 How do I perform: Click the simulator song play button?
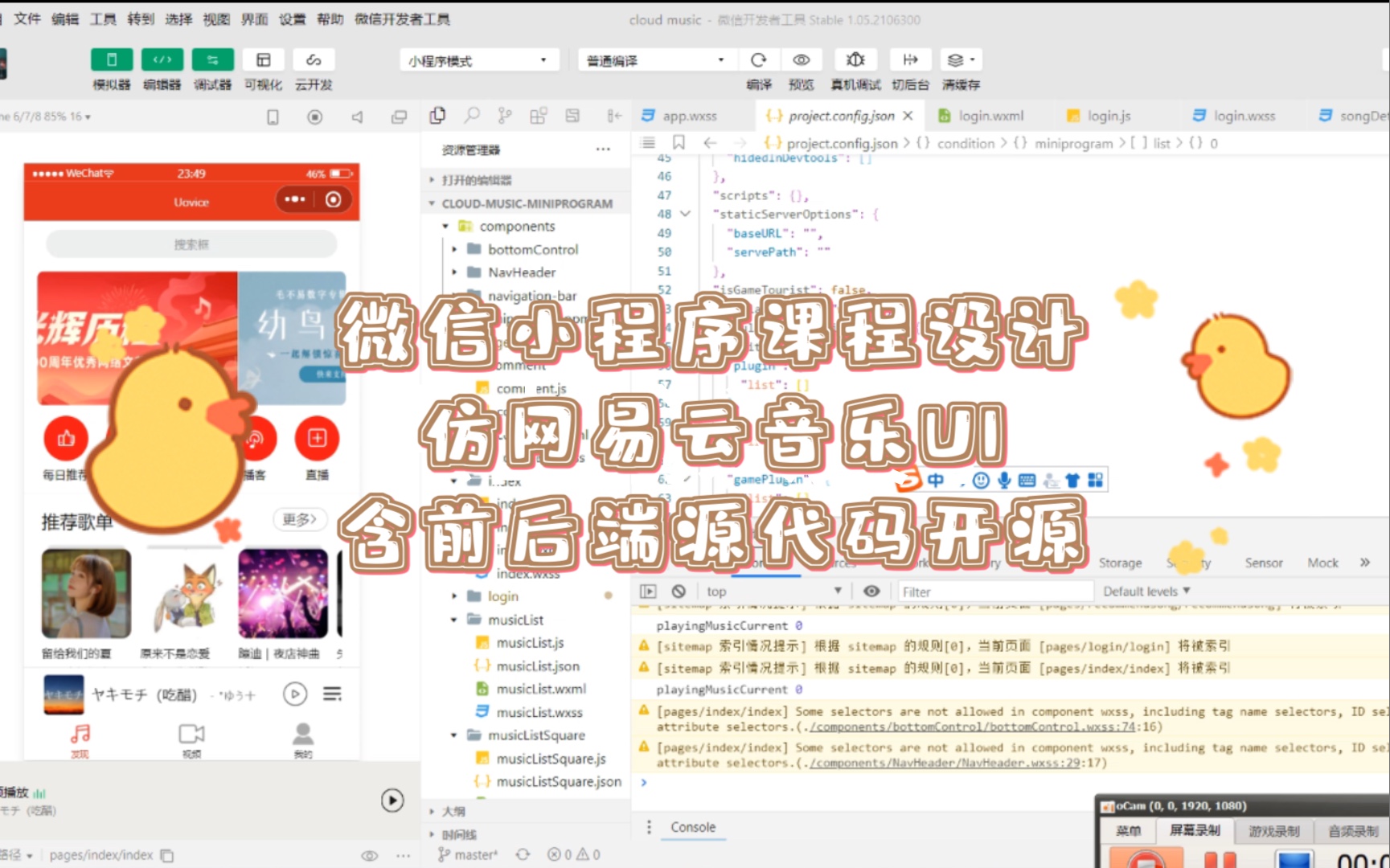(295, 694)
